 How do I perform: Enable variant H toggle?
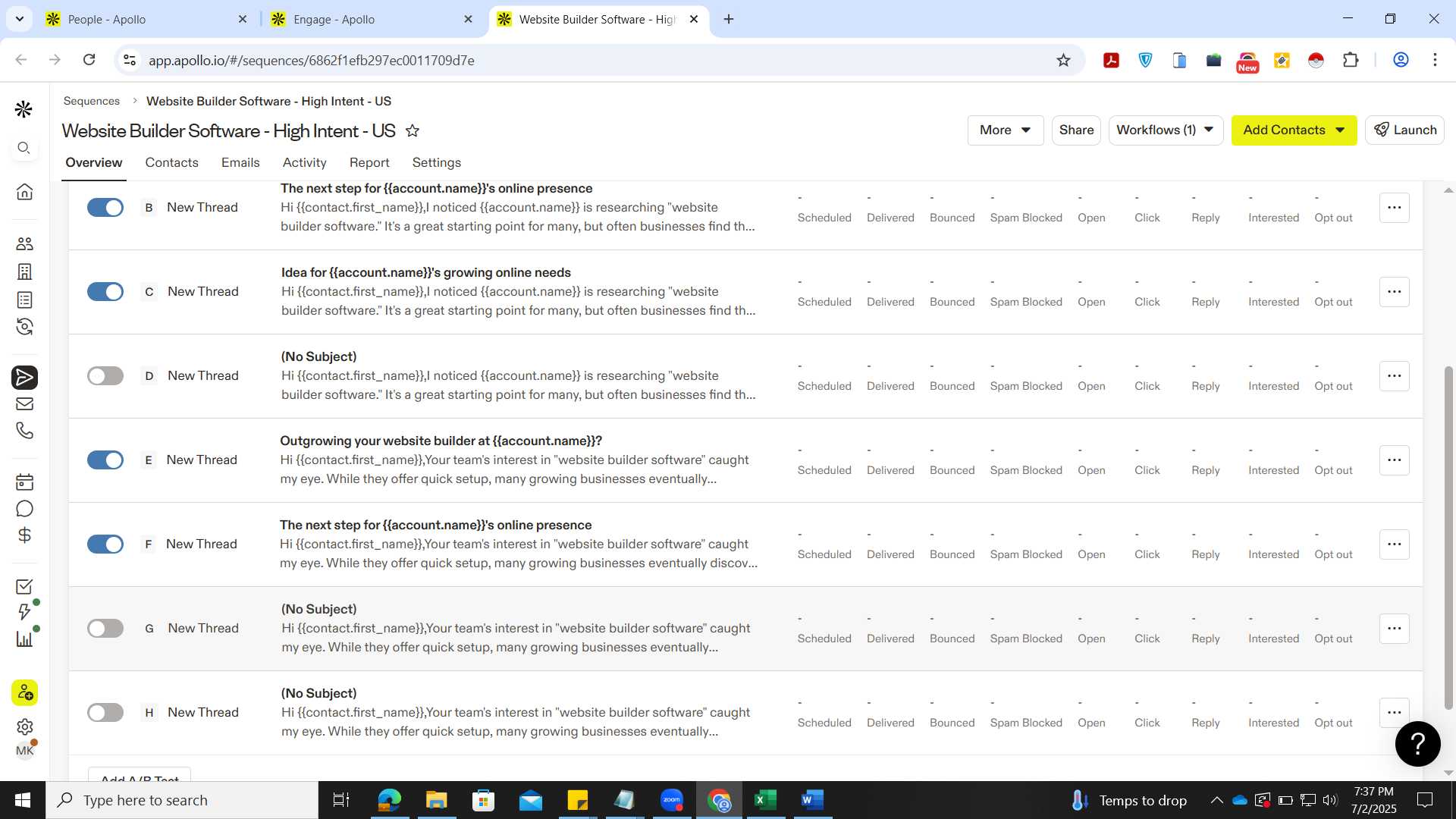(x=105, y=713)
